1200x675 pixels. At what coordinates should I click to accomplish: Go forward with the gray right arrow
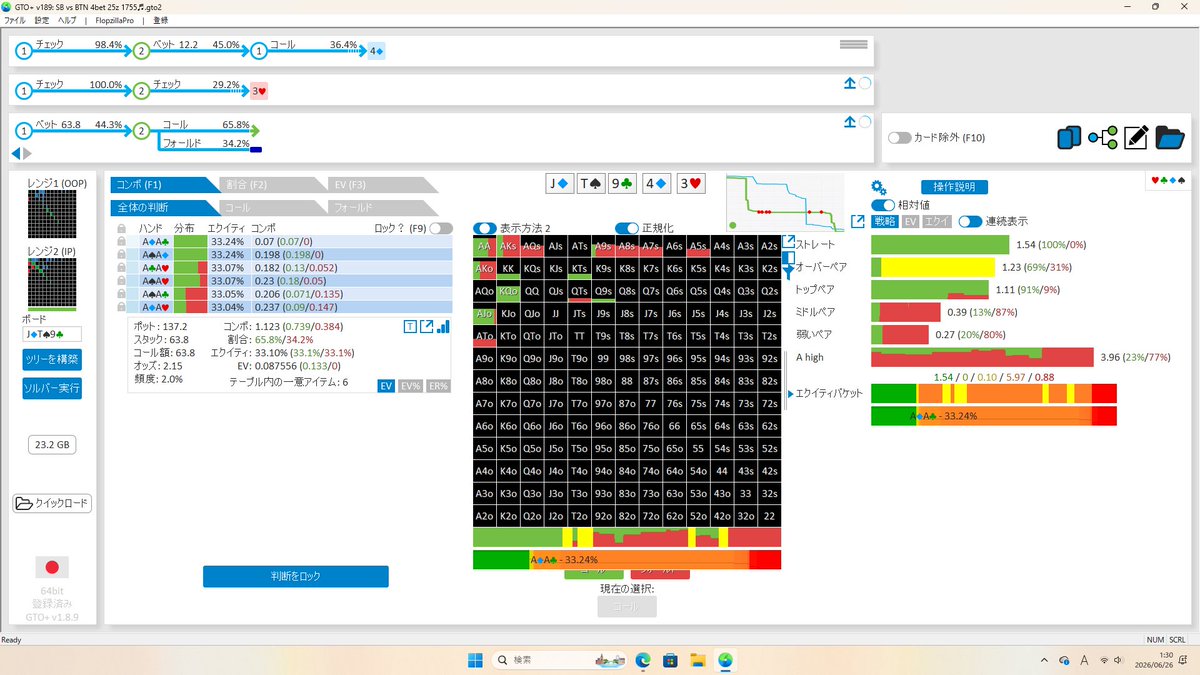click(27, 153)
